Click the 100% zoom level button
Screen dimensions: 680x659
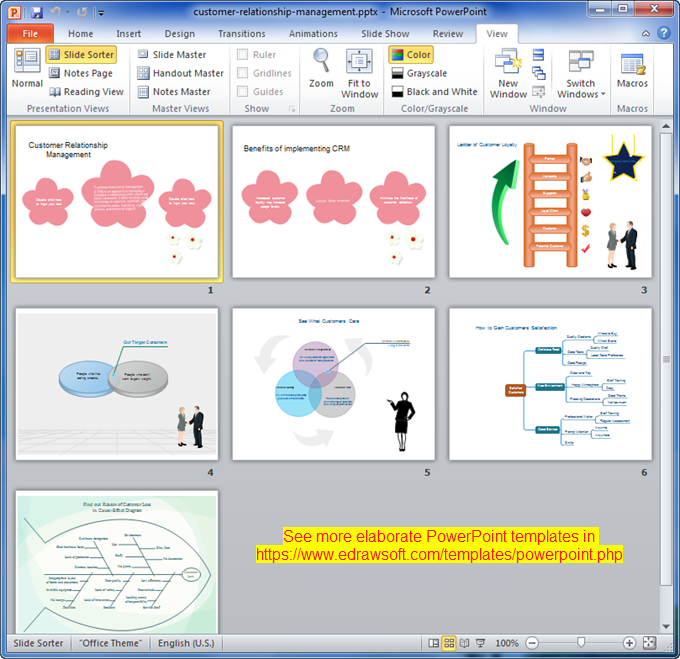pos(507,643)
